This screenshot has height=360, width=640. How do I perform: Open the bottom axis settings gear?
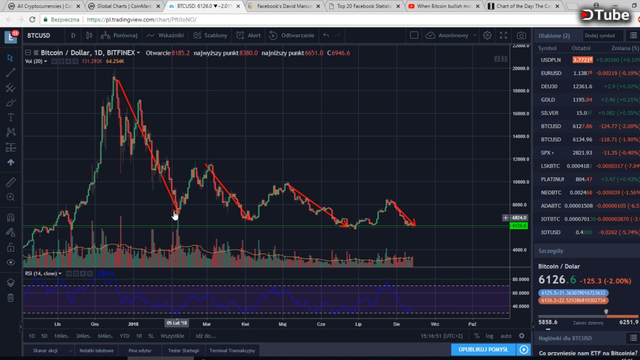(522, 336)
